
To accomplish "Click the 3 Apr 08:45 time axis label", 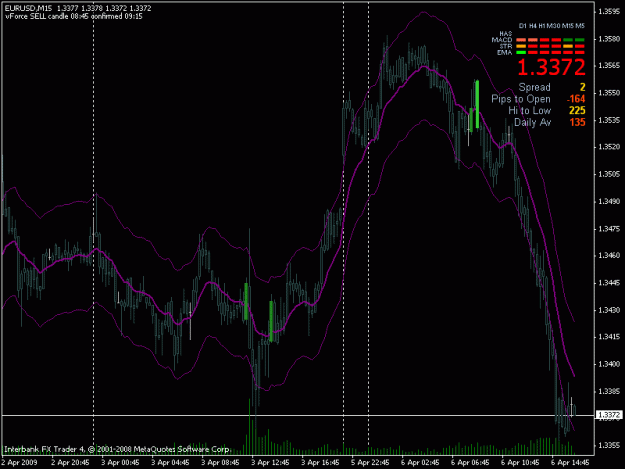I will click(x=220, y=463).
